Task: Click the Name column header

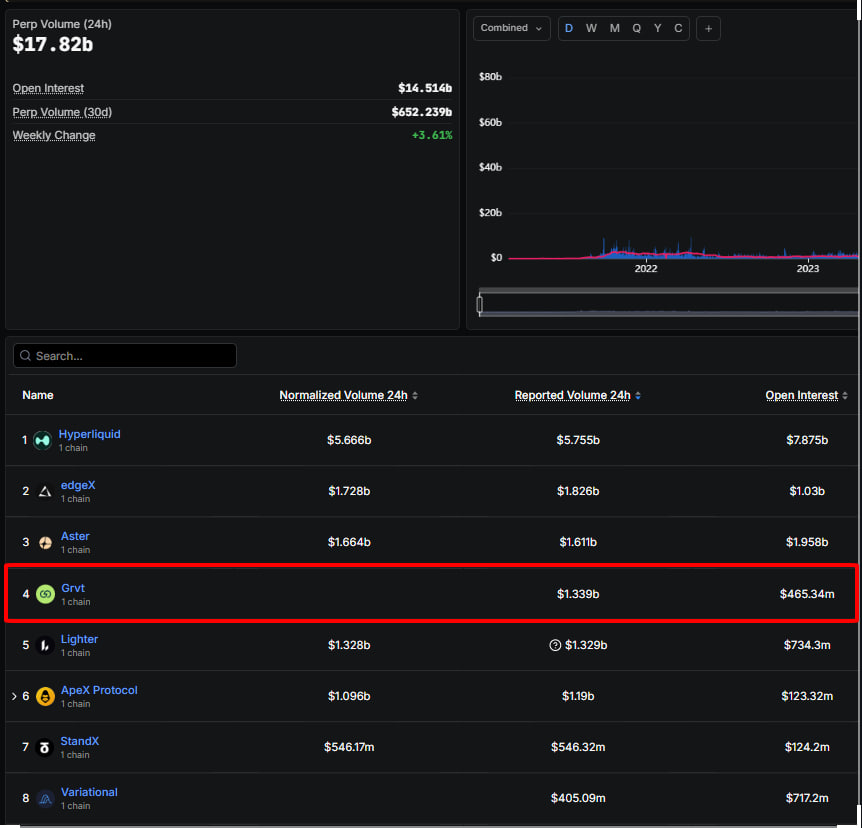Action: [x=38, y=395]
